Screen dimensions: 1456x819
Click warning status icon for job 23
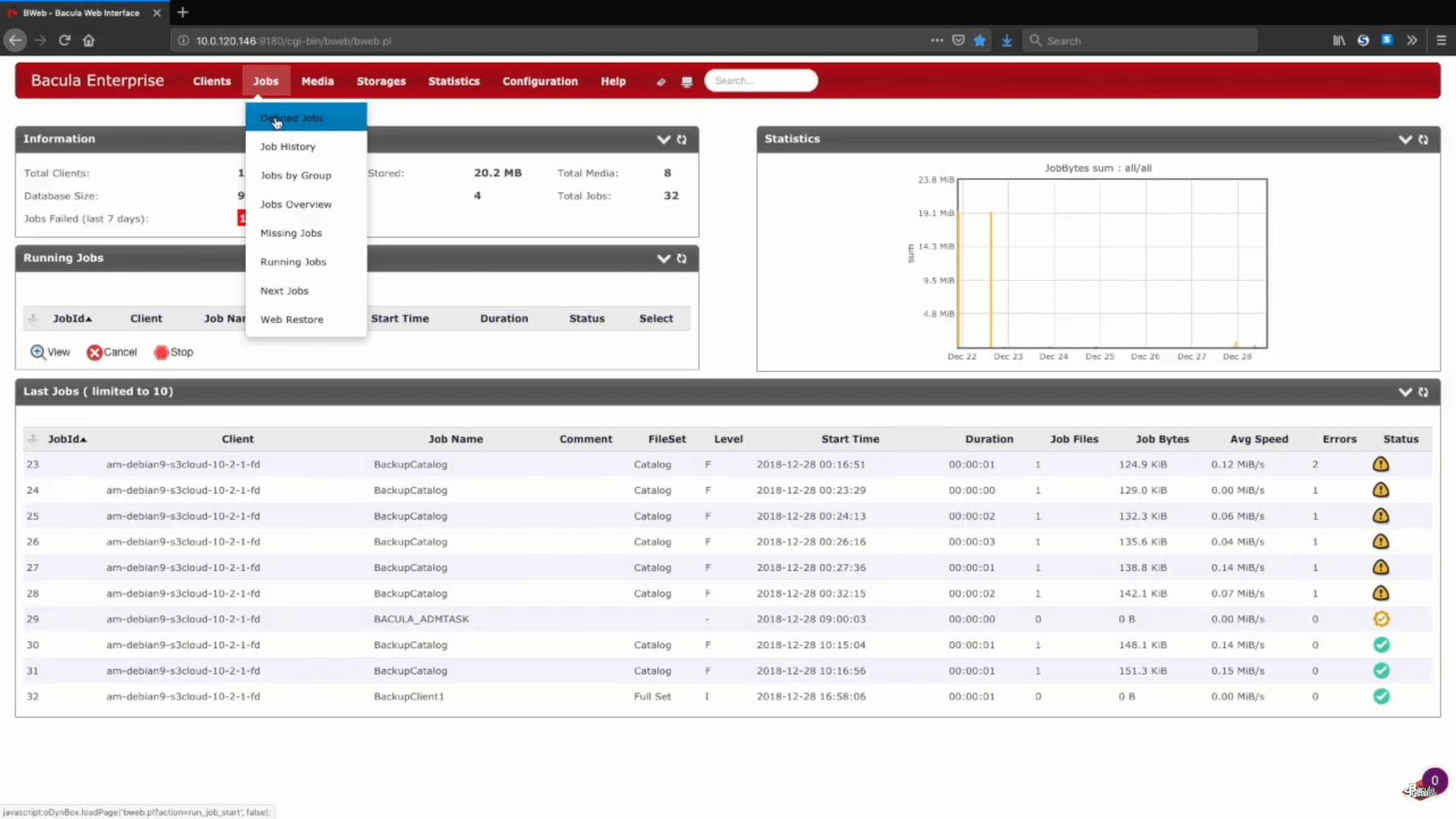(1381, 464)
